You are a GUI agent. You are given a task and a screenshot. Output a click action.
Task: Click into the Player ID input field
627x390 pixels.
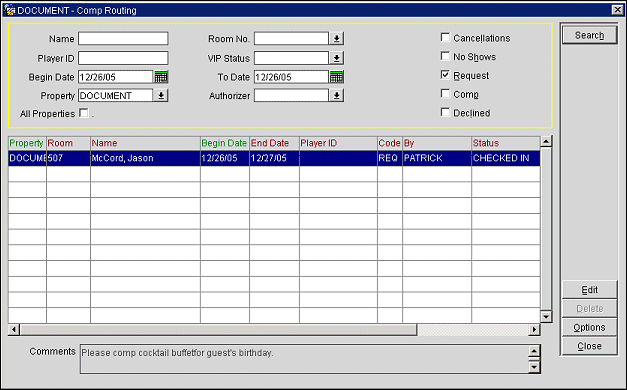(123, 58)
